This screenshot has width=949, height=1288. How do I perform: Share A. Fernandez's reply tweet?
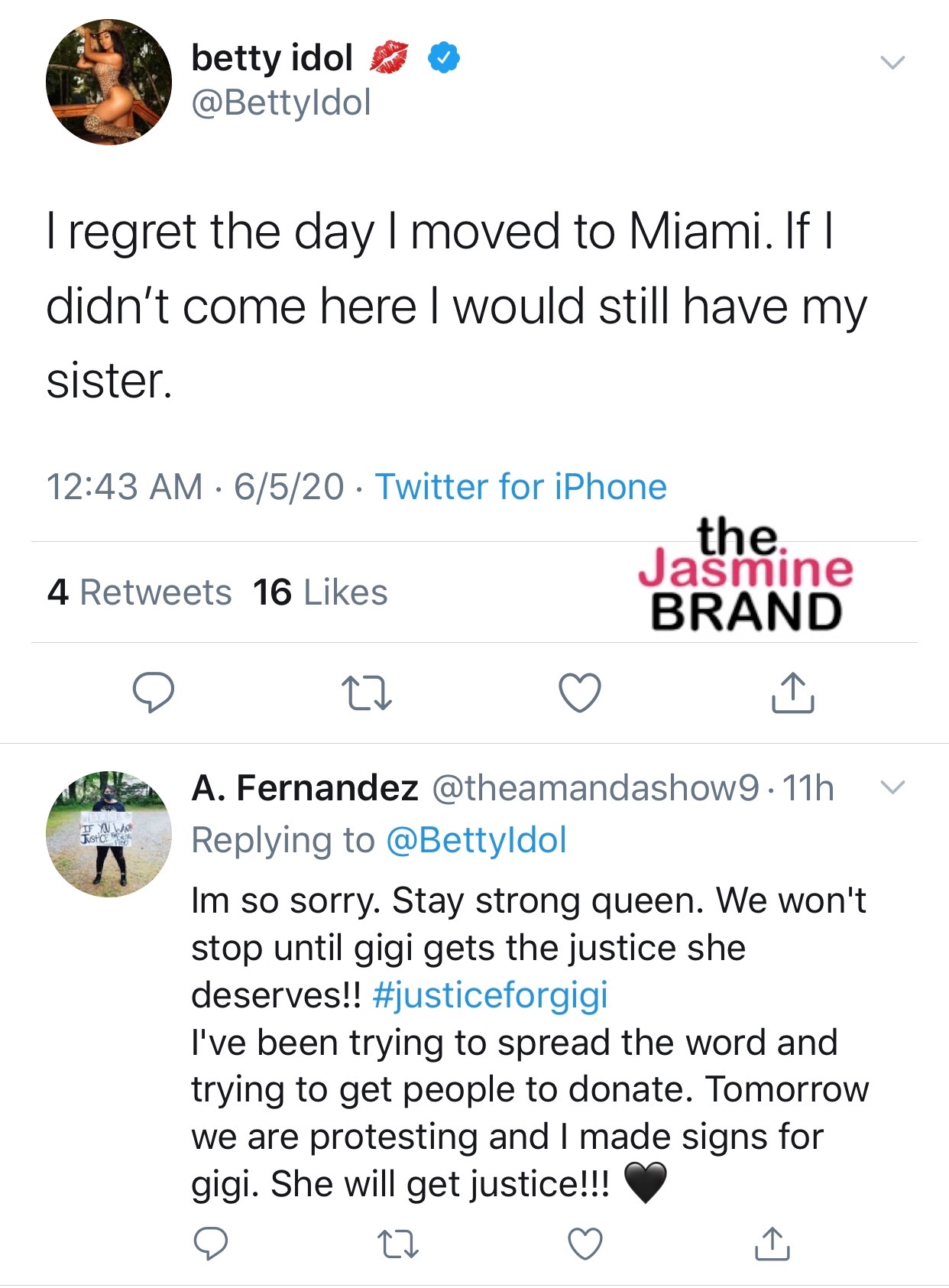coord(772,1244)
